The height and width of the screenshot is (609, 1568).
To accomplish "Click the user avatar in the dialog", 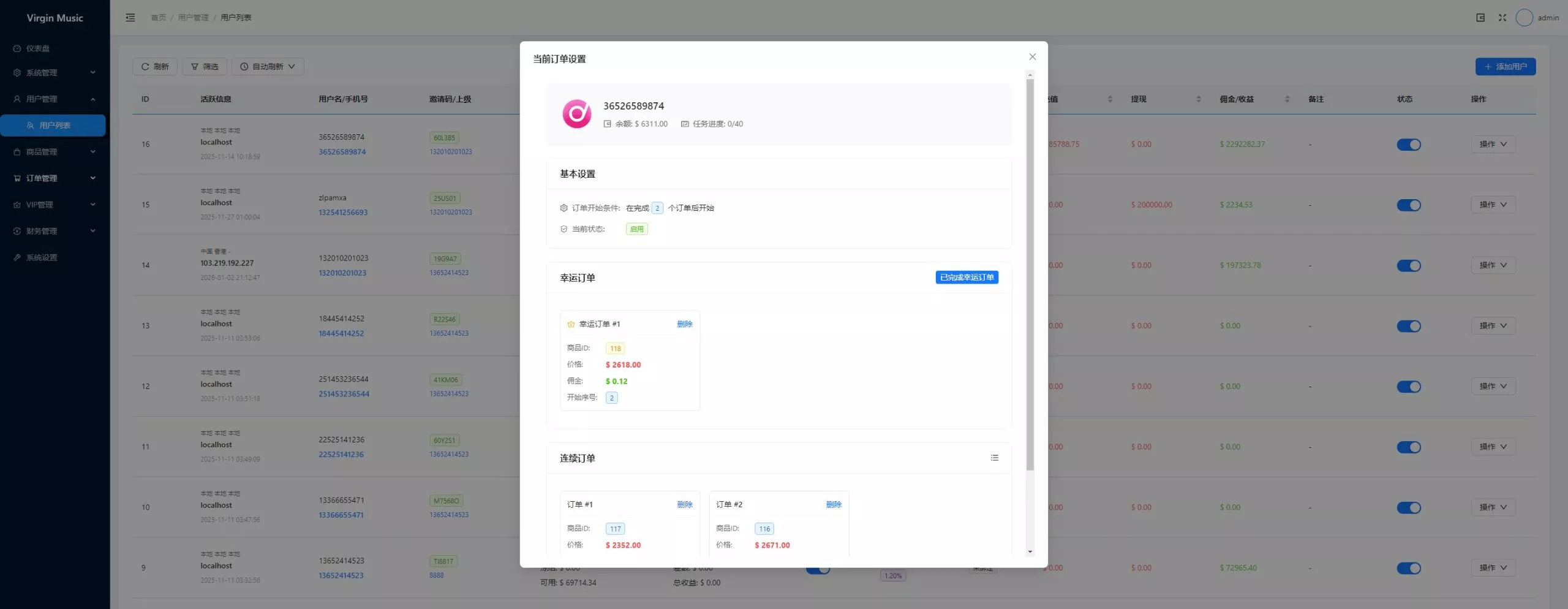I will 576,114.
